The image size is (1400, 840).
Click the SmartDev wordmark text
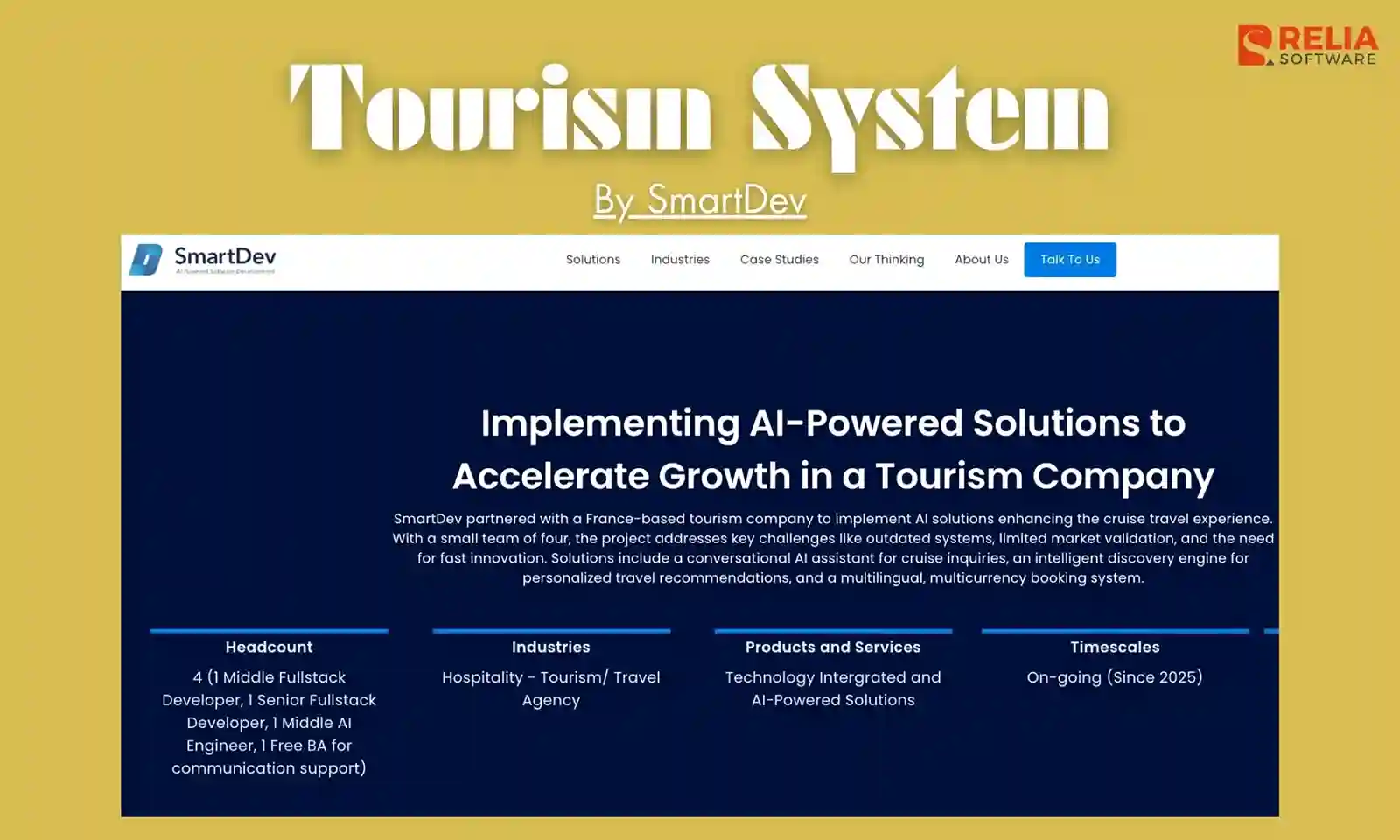pos(225,256)
